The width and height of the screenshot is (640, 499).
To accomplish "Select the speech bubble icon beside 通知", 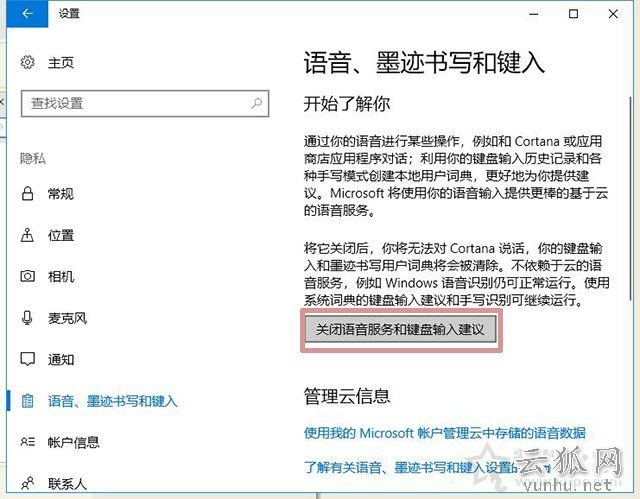I will pyautogui.click(x=27, y=359).
